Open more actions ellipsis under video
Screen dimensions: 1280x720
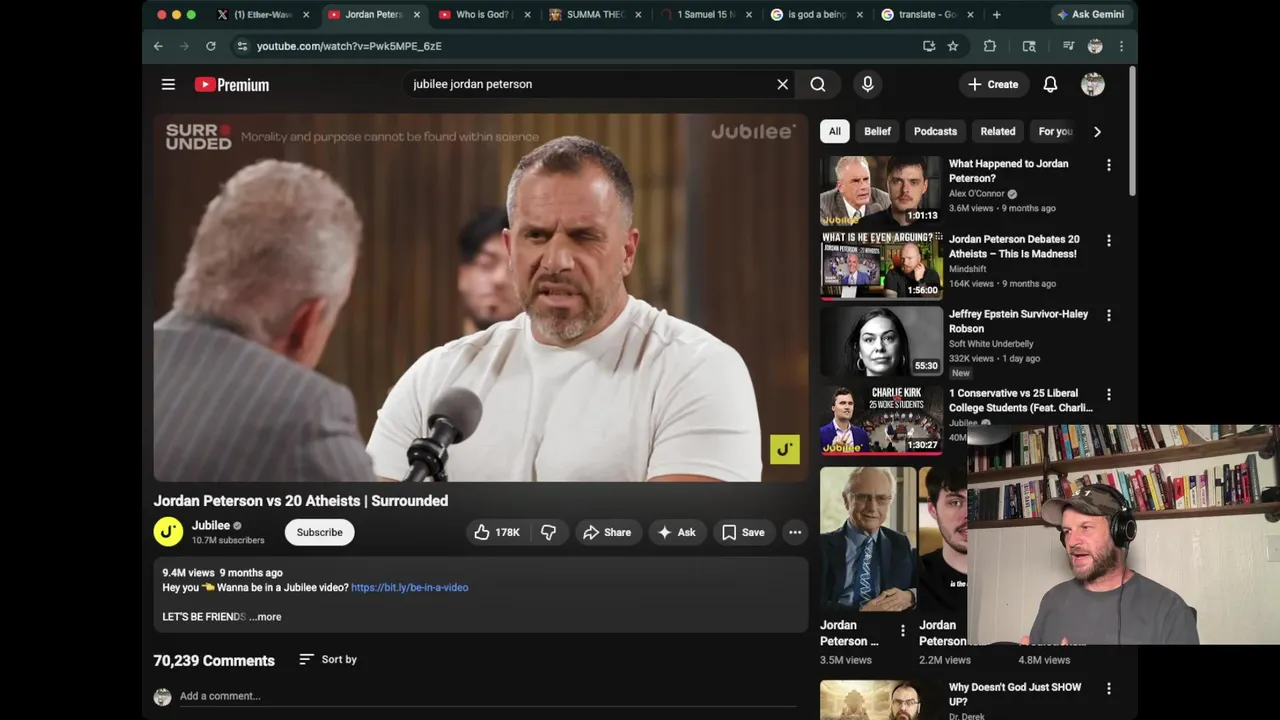coord(795,532)
